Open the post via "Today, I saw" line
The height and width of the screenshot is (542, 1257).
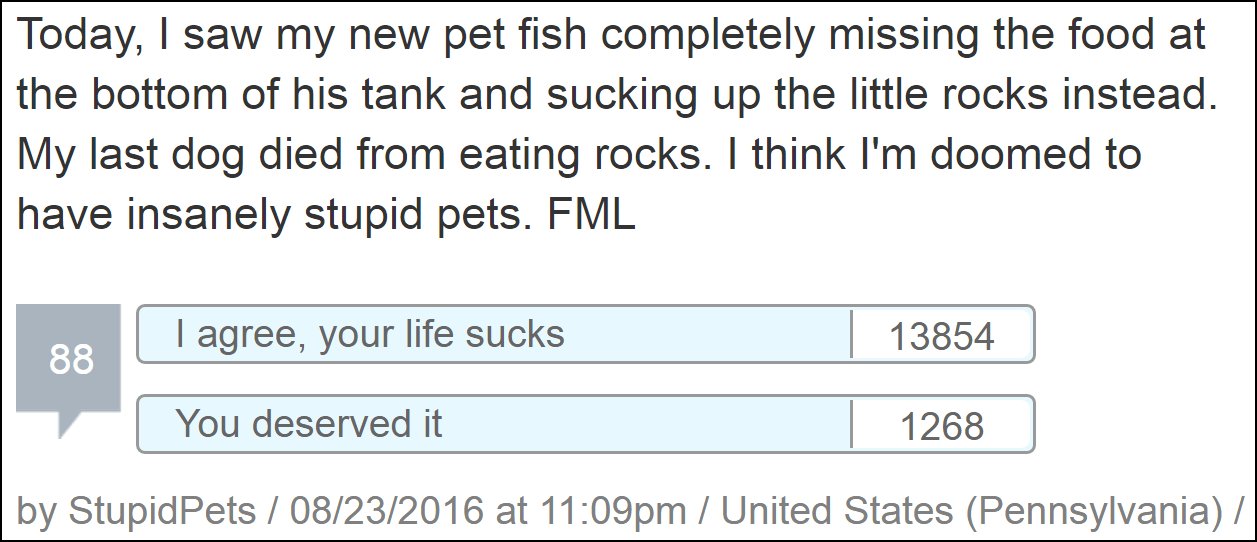[612, 36]
